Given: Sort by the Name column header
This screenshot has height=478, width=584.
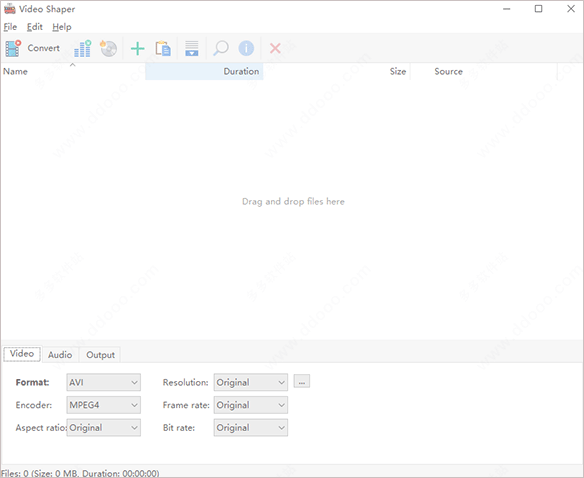Looking at the screenshot, I should click(x=73, y=71).
